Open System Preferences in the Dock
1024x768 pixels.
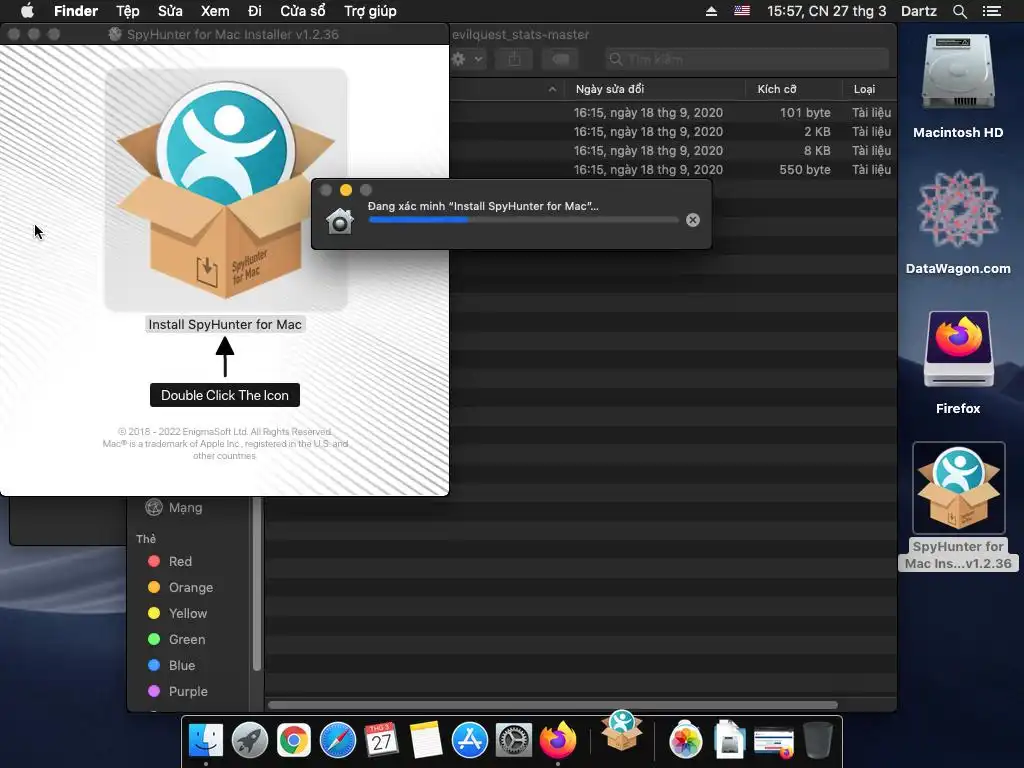[x=513, y=741]
